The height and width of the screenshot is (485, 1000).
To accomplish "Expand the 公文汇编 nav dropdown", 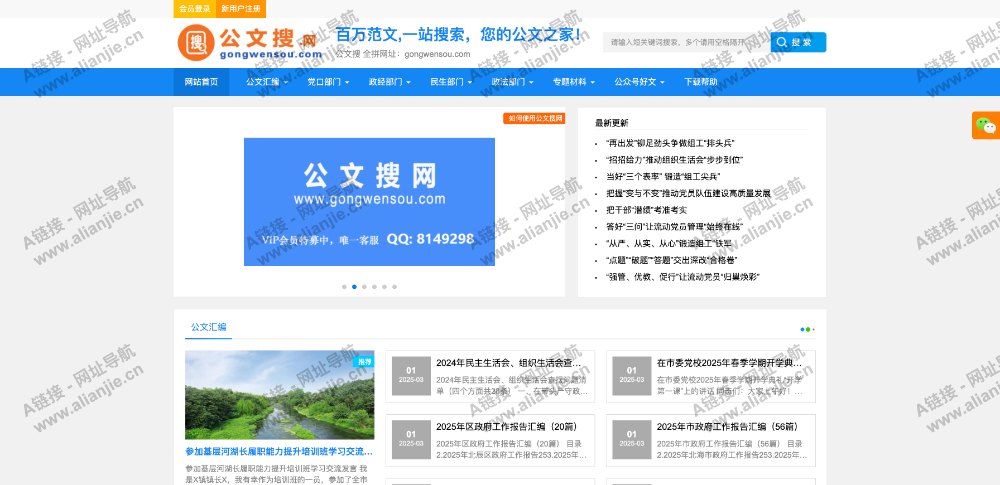I will tap(267, 82).
